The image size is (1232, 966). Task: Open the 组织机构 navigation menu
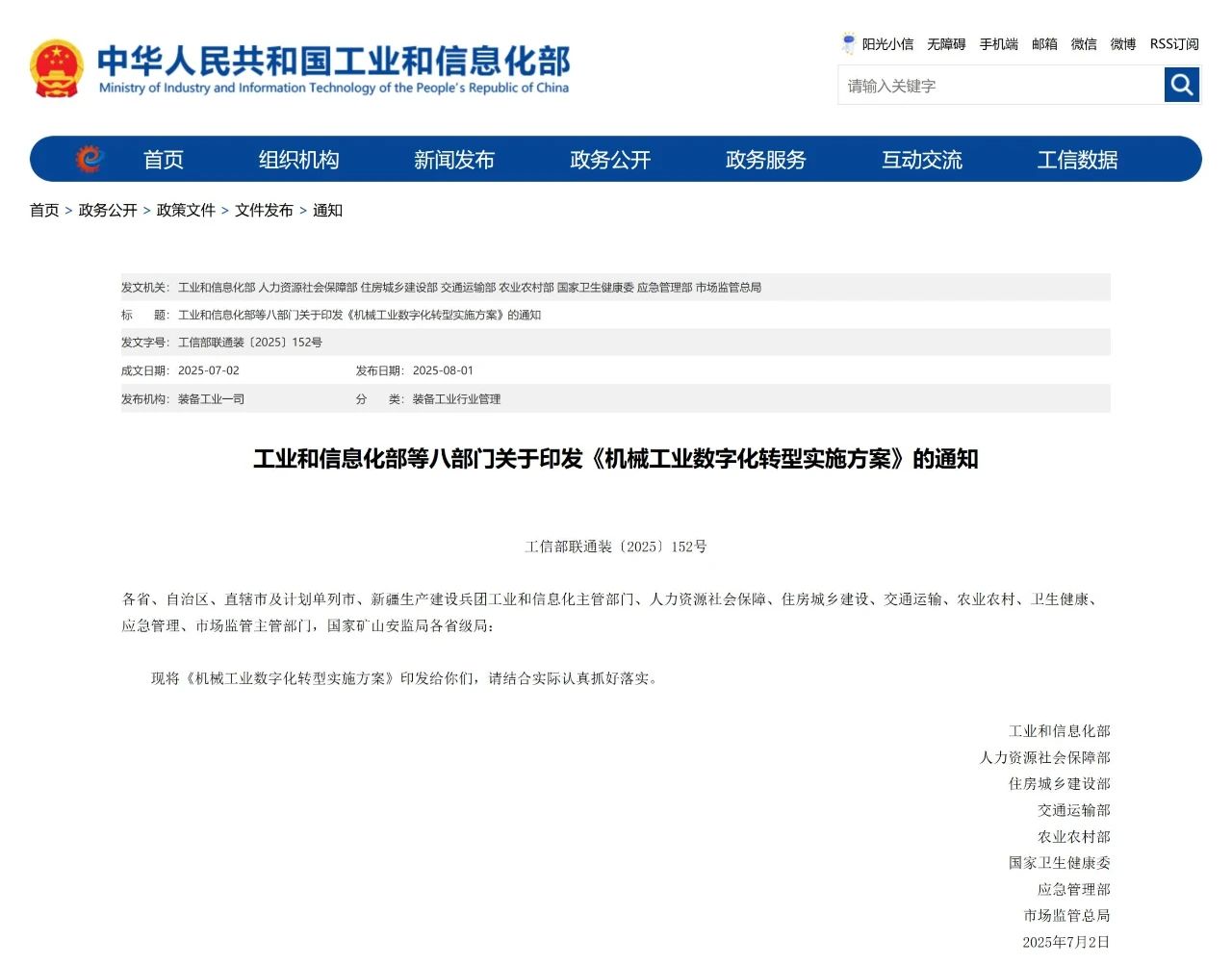click(298, 160)
